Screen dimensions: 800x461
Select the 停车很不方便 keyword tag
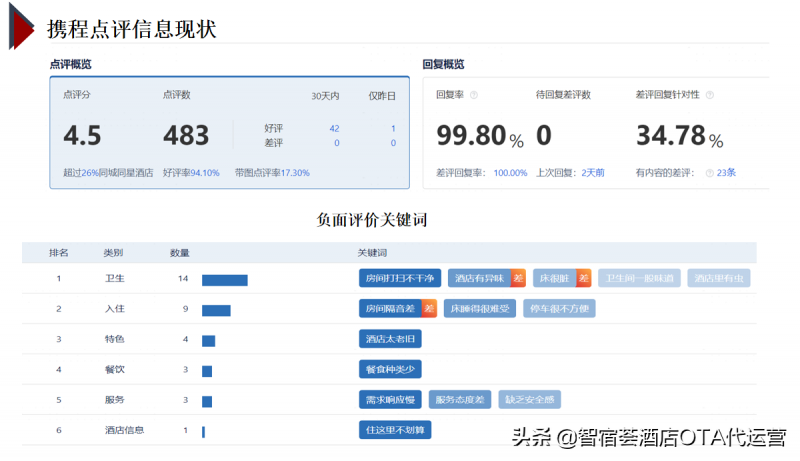[559, 309]
